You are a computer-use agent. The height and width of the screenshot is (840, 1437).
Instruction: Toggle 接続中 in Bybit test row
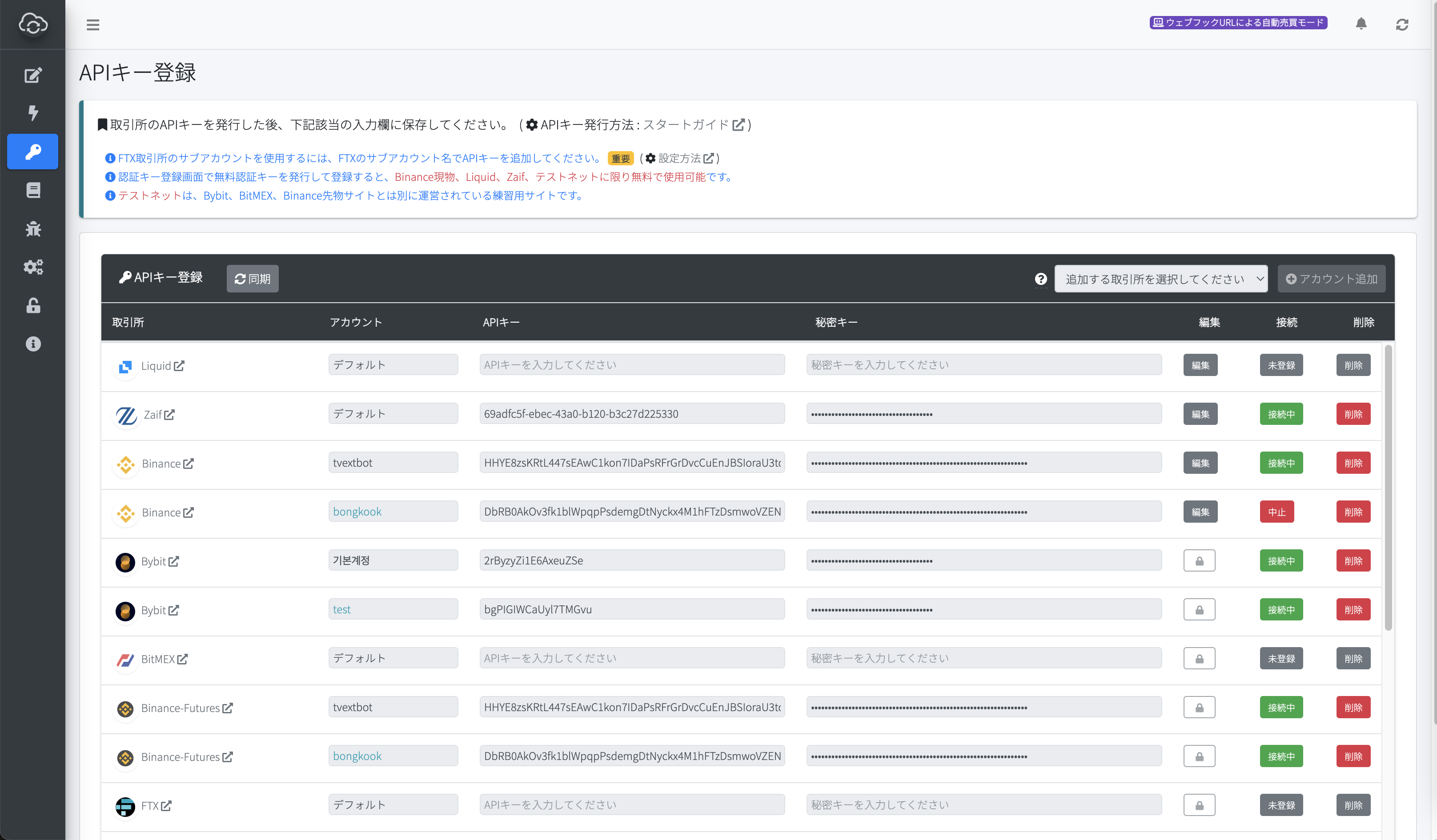1281,610
